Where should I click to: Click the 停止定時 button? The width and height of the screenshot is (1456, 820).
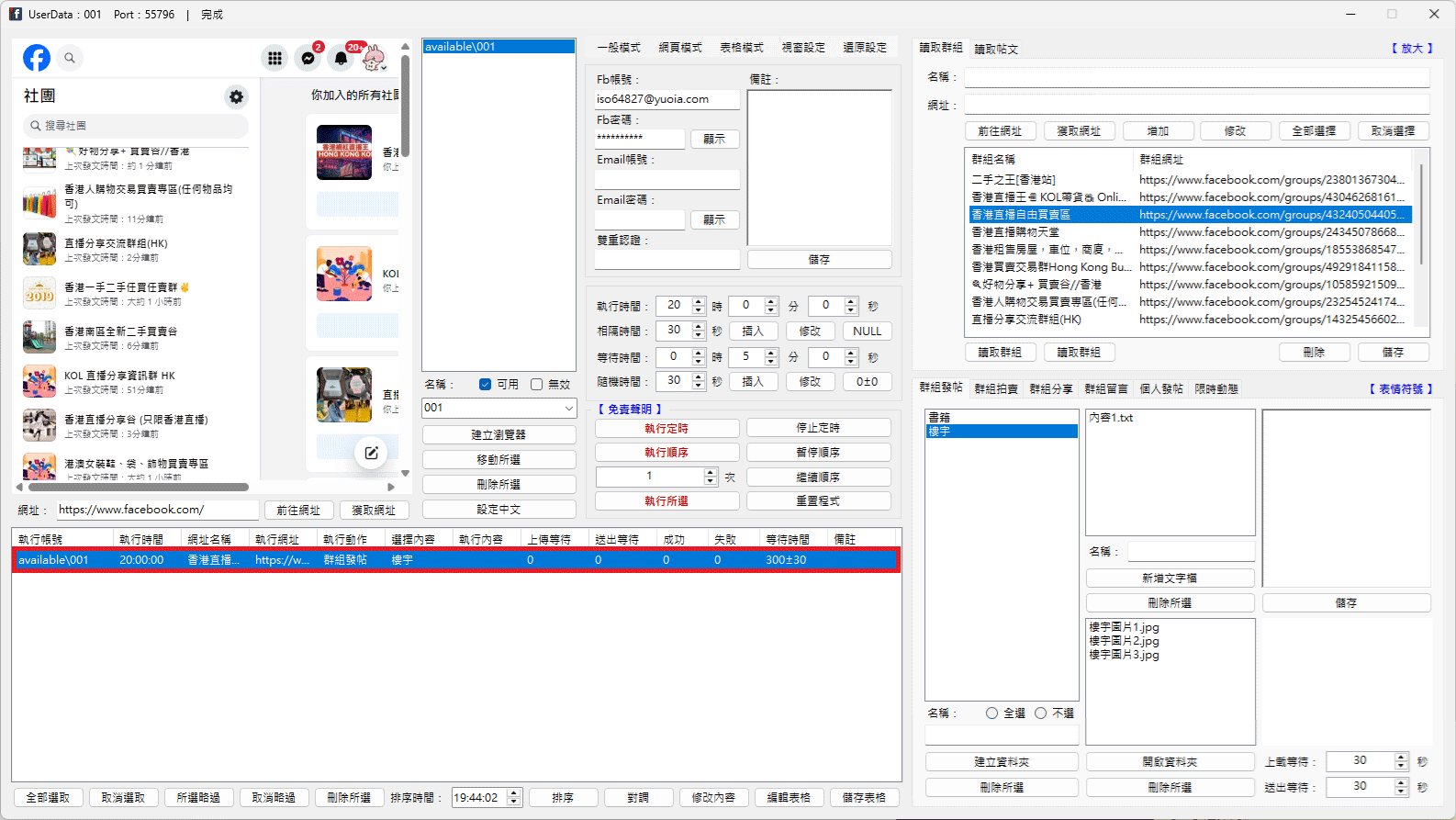pos(818,428)
